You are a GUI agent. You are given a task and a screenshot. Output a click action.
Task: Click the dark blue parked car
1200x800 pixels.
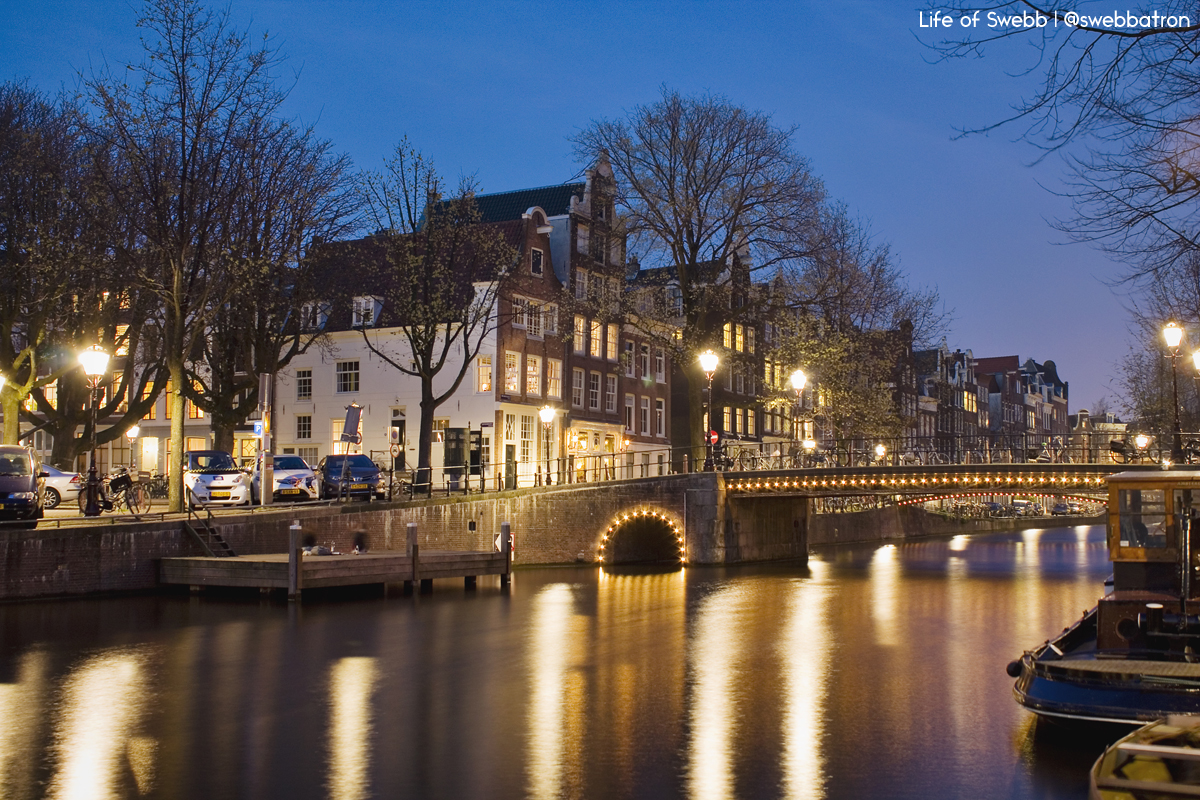click(349, 476)
